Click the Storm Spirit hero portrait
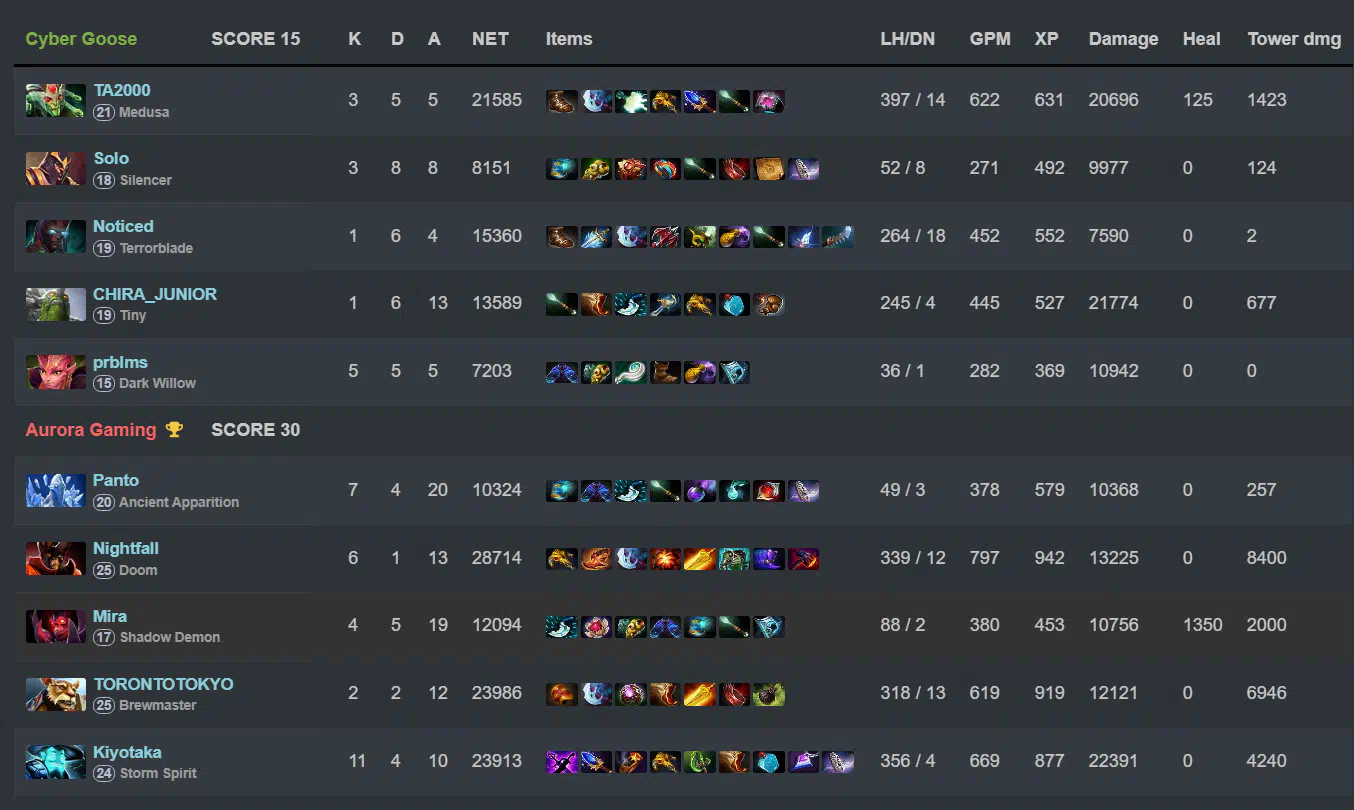The width and height of the screenshot is (1354, 810). click(x=55, y=762)
